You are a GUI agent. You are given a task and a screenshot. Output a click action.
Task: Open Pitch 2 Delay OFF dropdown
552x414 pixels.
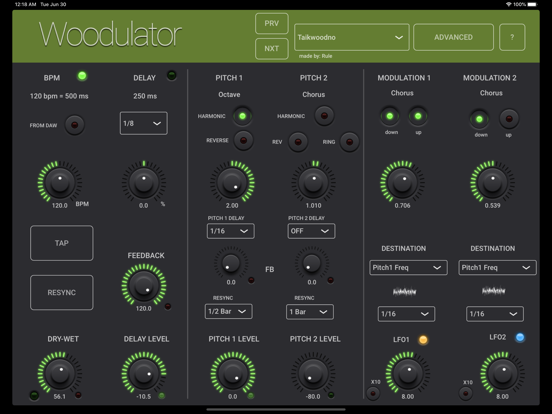(311, 231)
